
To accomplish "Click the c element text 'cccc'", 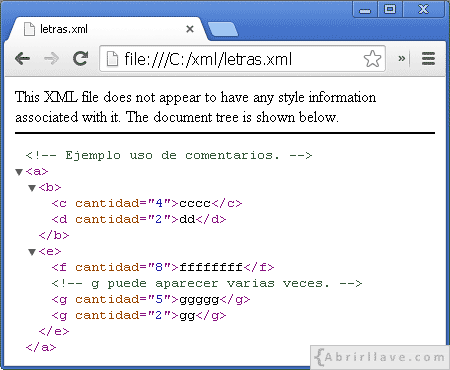I will click(x=195, y=203).
